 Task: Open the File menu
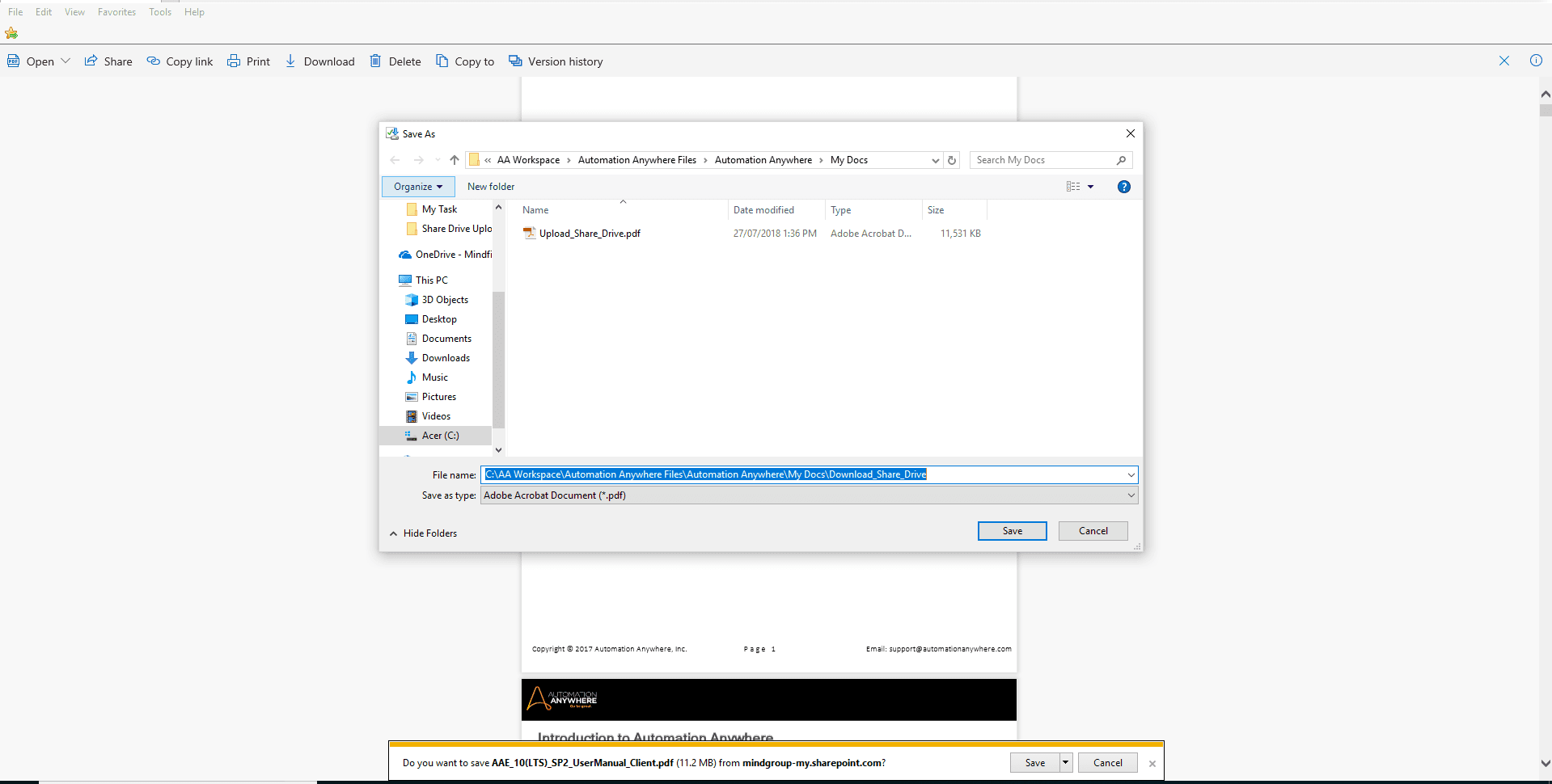pyautogui.click(x=15, y=12)
